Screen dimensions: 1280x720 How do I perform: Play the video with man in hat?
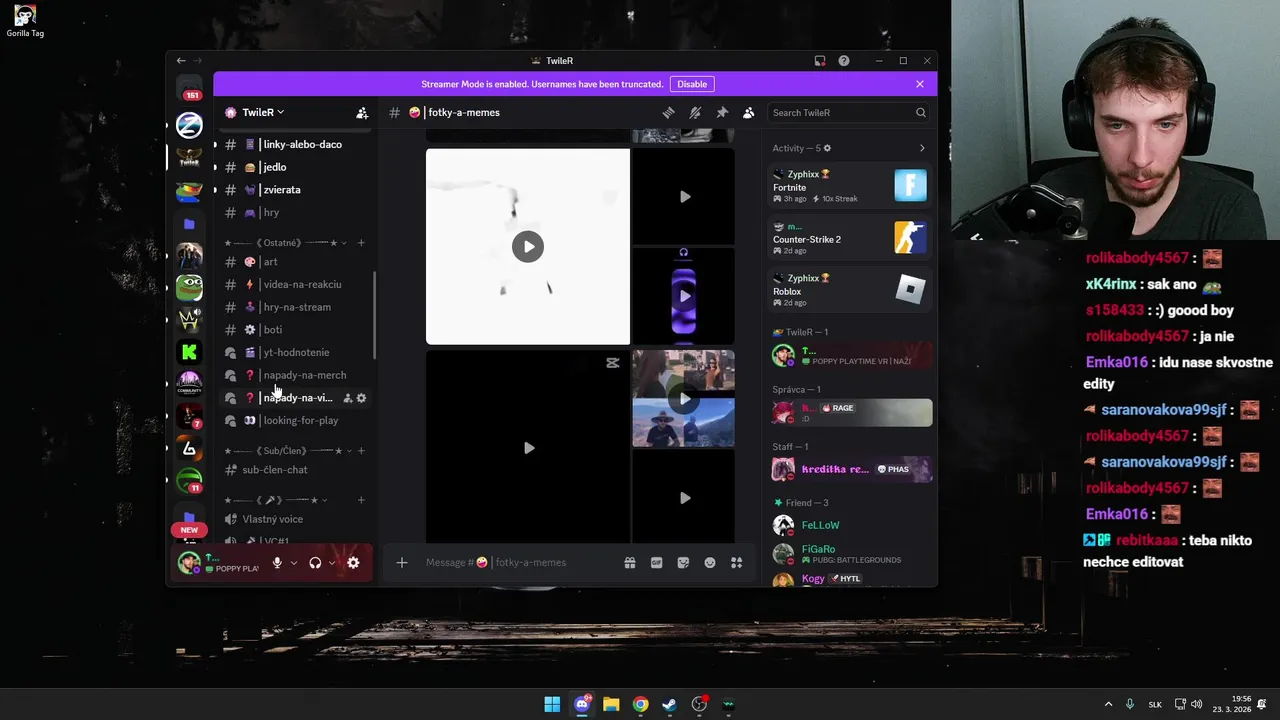click(x=684, y=399)
